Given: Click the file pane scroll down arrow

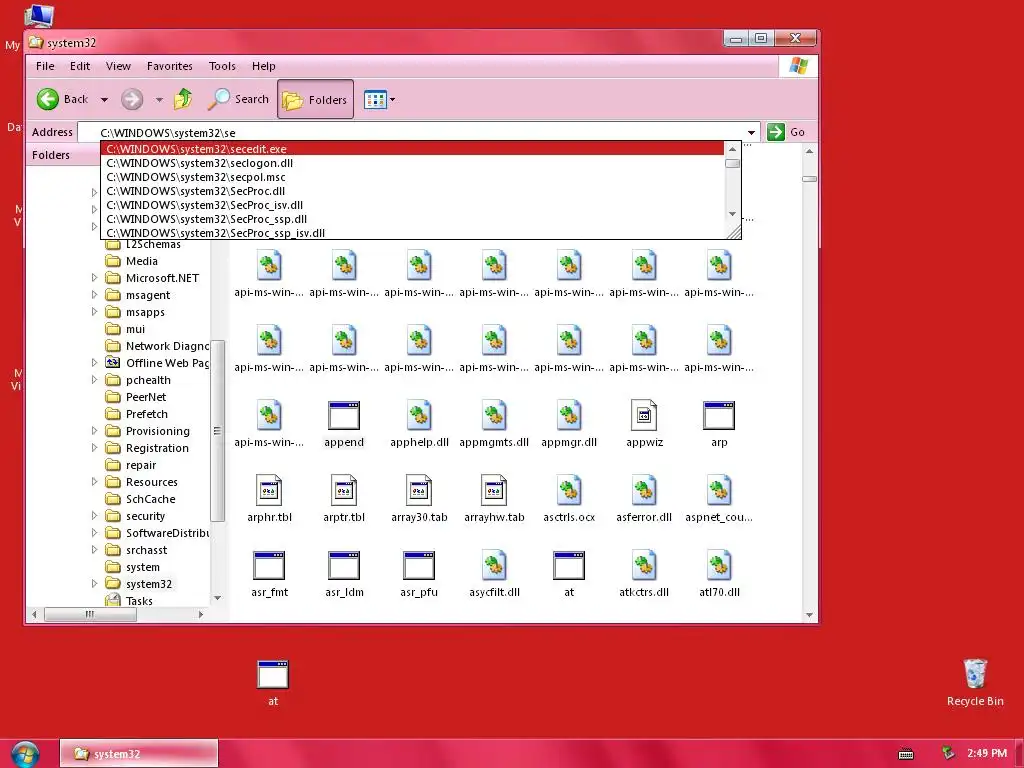Looking at the screenshot, I should (x=809, y=615).
